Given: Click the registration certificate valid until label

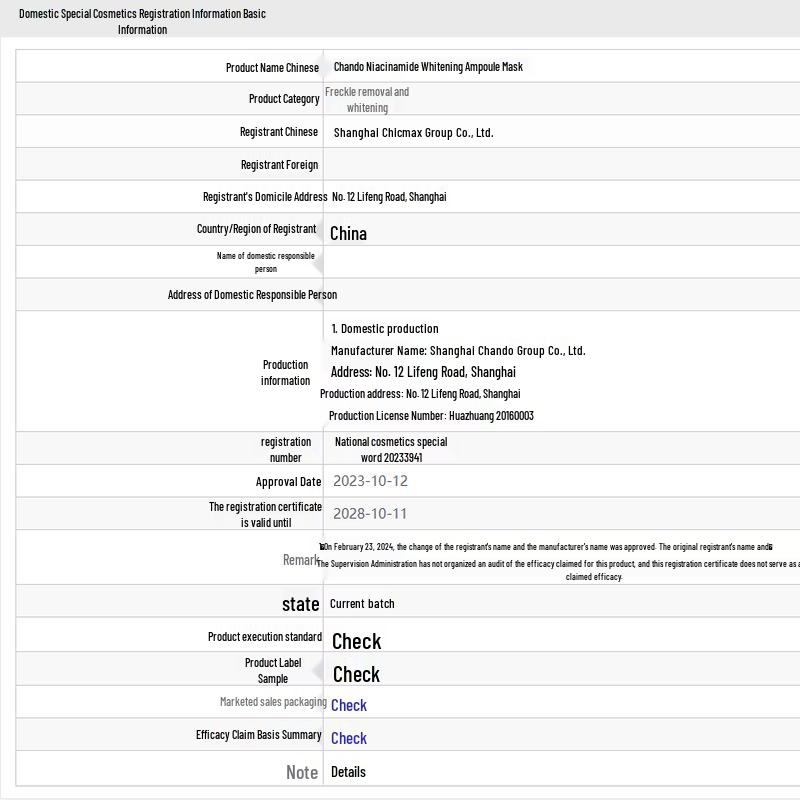Looking at the screenshot, I should click(x=265, y=514).
